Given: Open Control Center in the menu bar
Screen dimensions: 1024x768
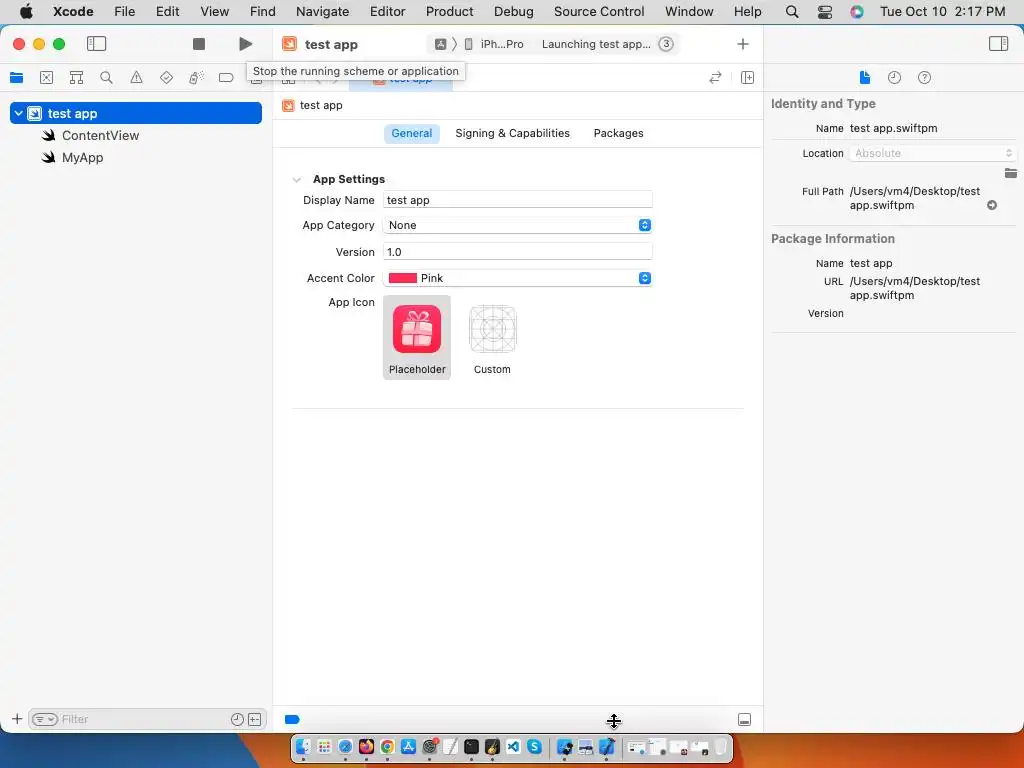Looking at the screenshot, I should [x=825, y=11].
